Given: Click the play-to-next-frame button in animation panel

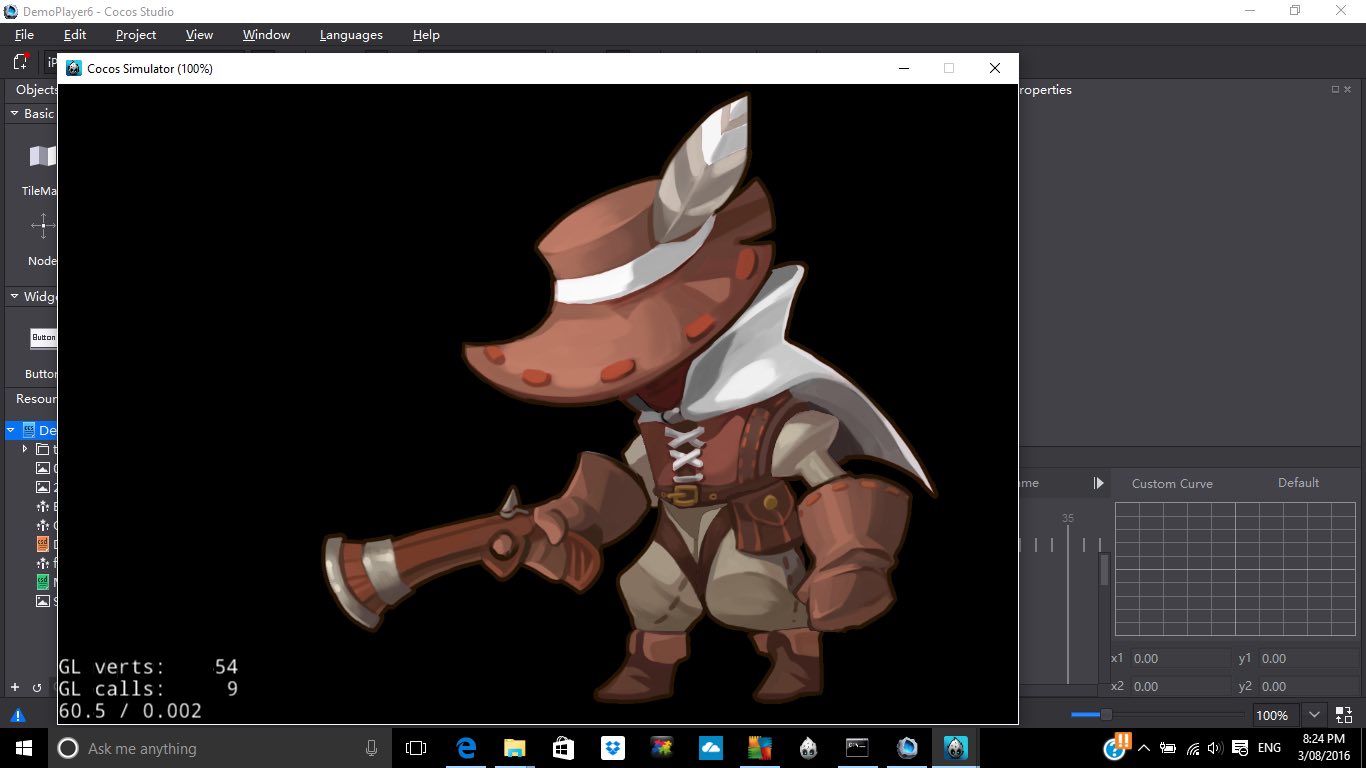Looking at the screenshot, I should 1098,483.
